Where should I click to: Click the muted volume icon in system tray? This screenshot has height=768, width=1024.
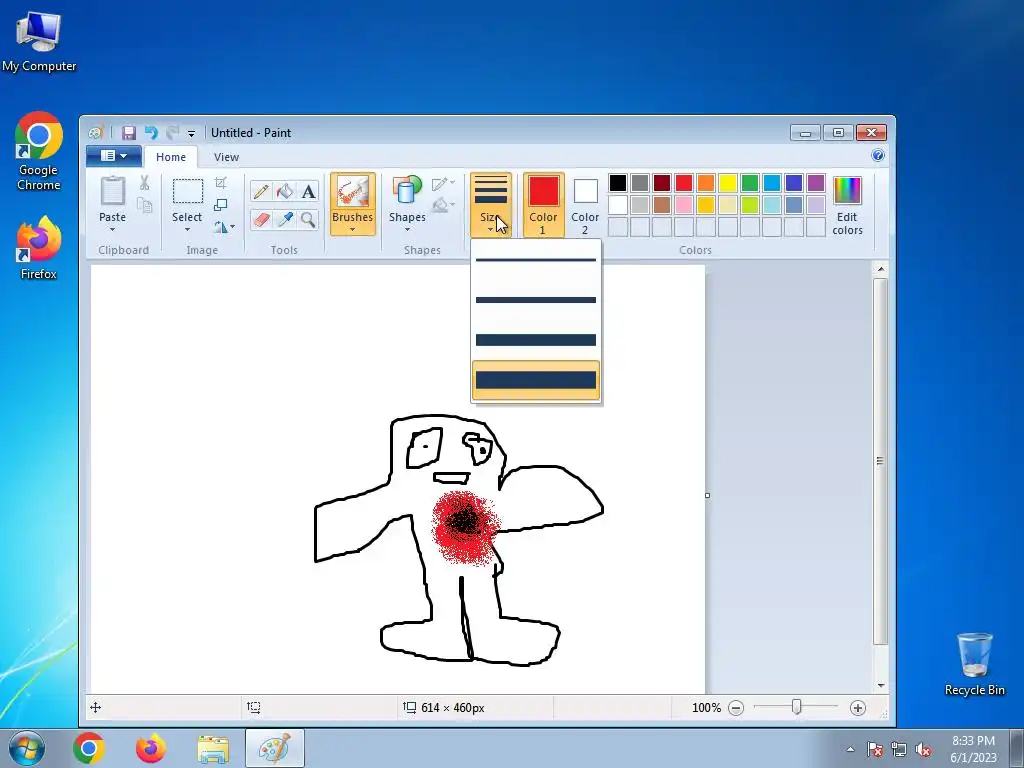[923, 749]
